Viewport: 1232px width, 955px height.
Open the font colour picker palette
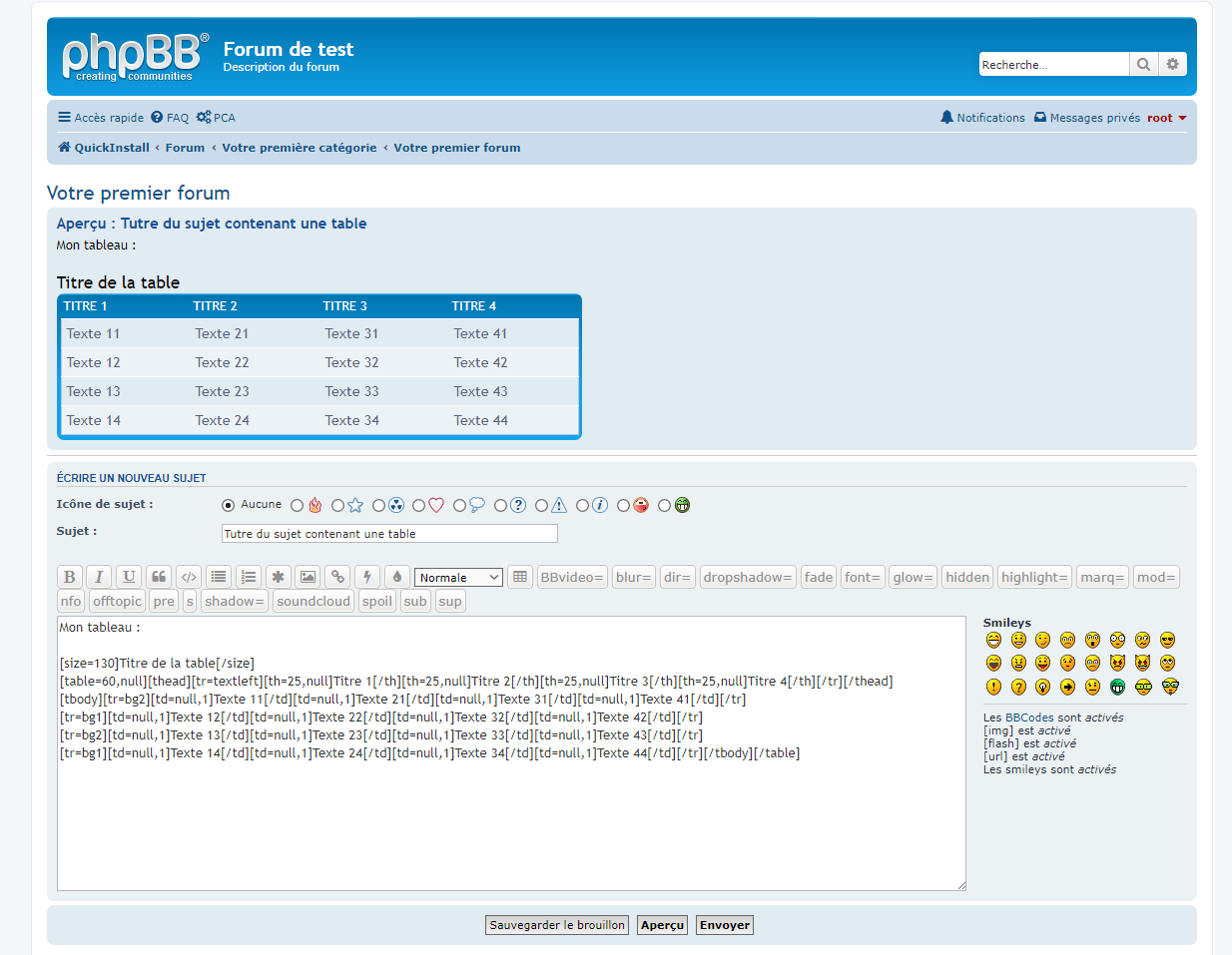pos(397,577)
